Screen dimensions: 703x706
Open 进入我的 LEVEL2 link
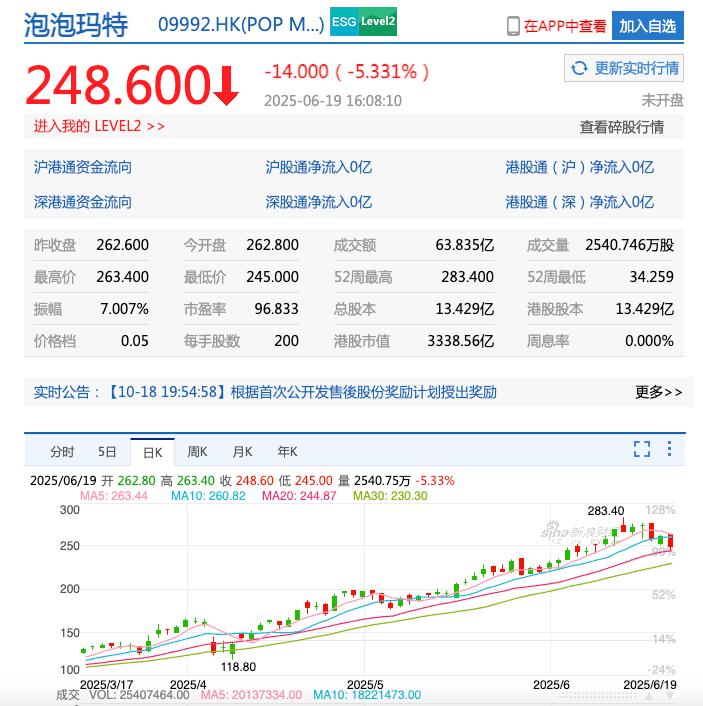(99, 126)
